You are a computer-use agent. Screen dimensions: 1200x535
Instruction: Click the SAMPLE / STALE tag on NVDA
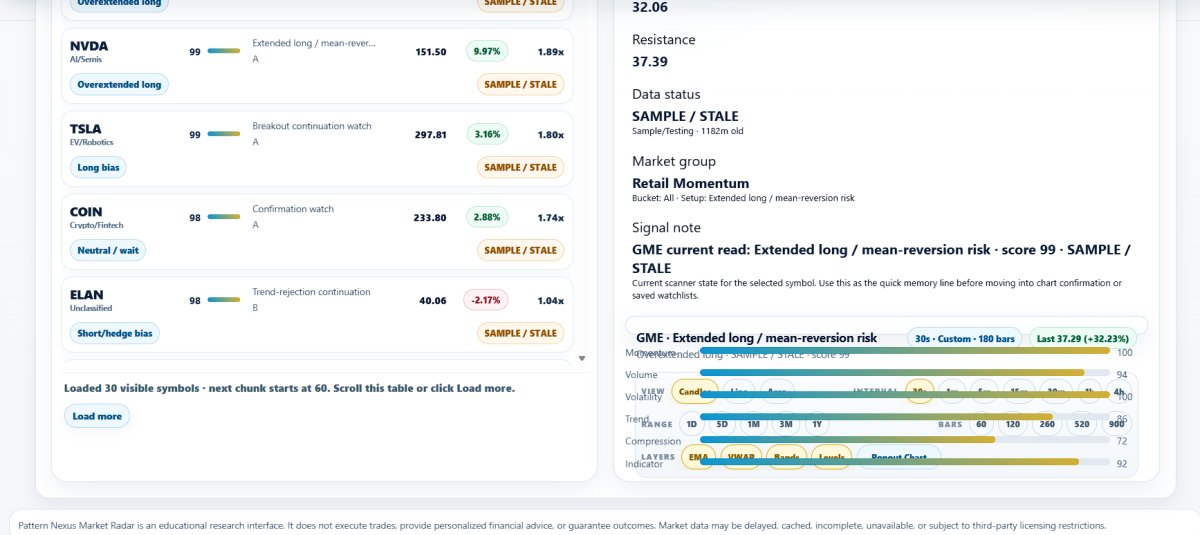520,85
